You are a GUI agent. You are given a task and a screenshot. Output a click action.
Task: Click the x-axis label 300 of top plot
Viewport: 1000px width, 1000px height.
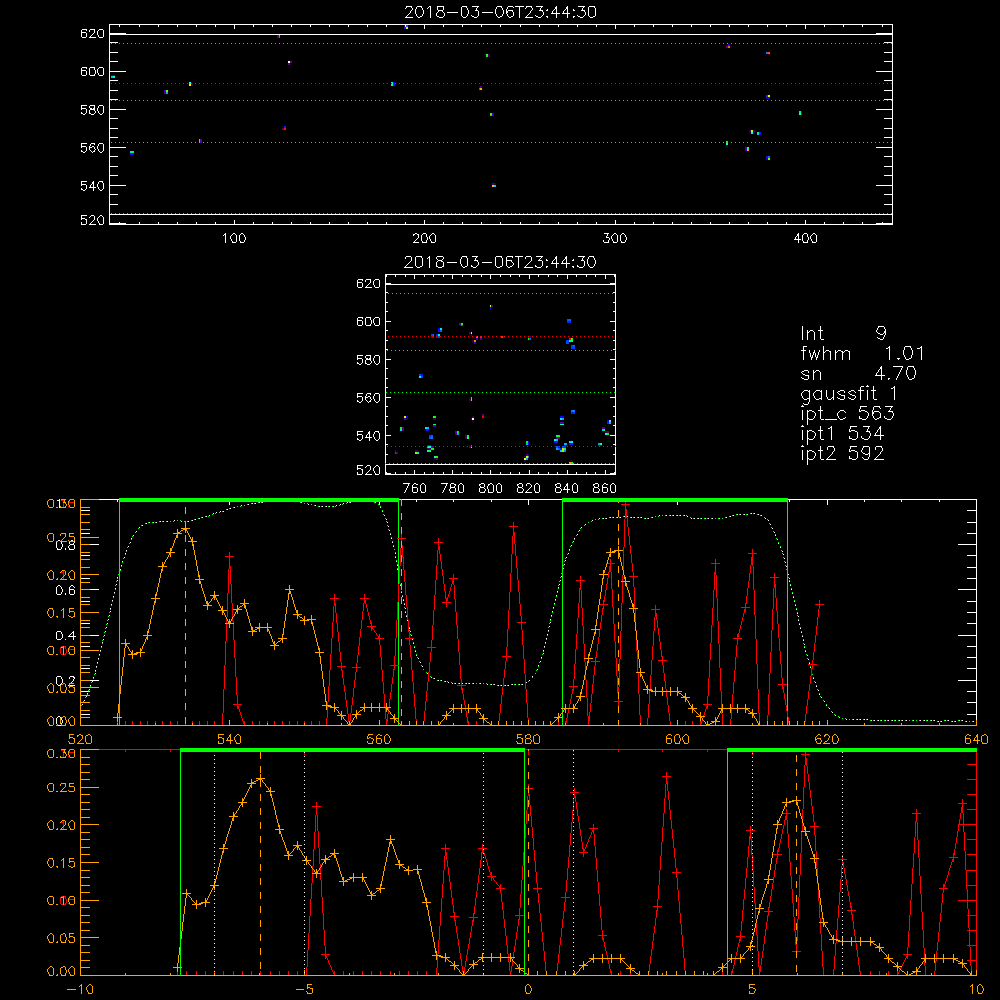615,239
